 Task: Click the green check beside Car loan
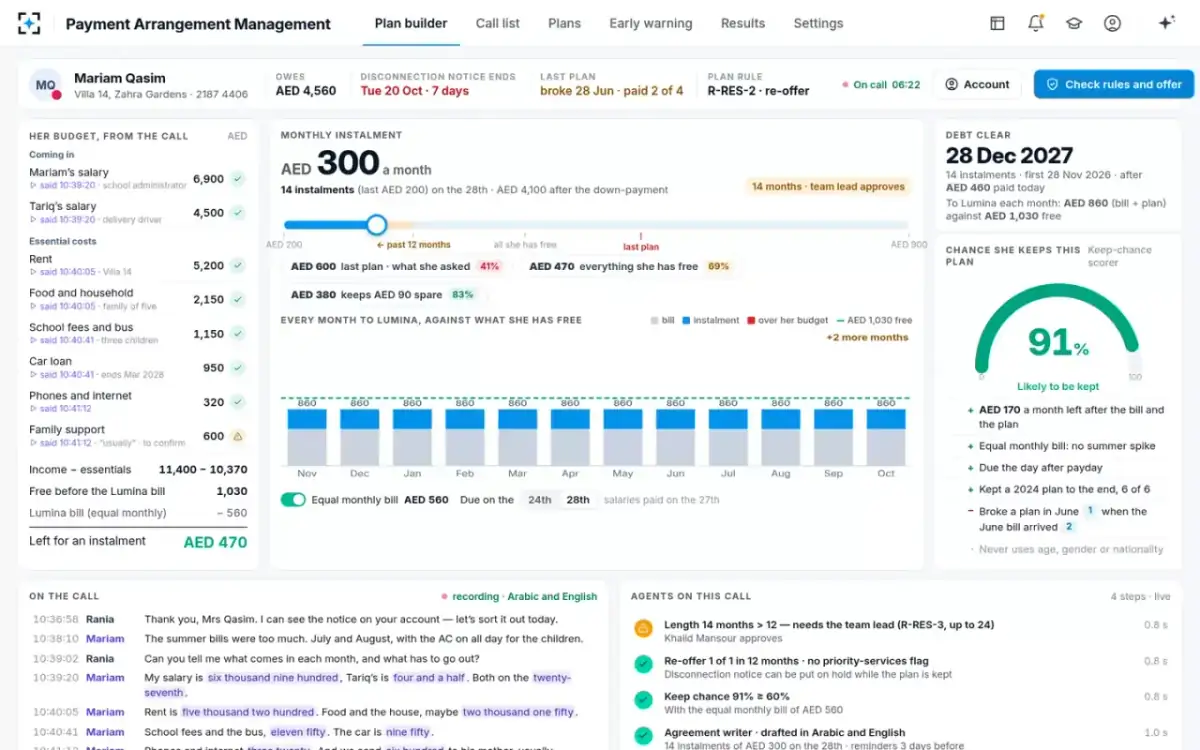(x=238, y=368)
